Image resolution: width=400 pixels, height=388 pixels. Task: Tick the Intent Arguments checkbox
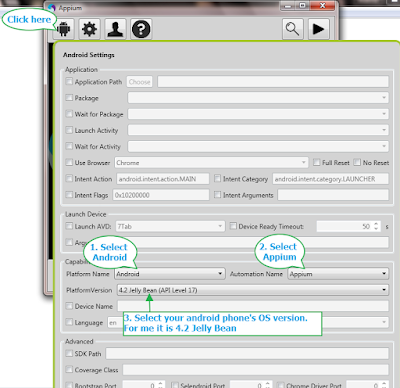pos(217,194)
